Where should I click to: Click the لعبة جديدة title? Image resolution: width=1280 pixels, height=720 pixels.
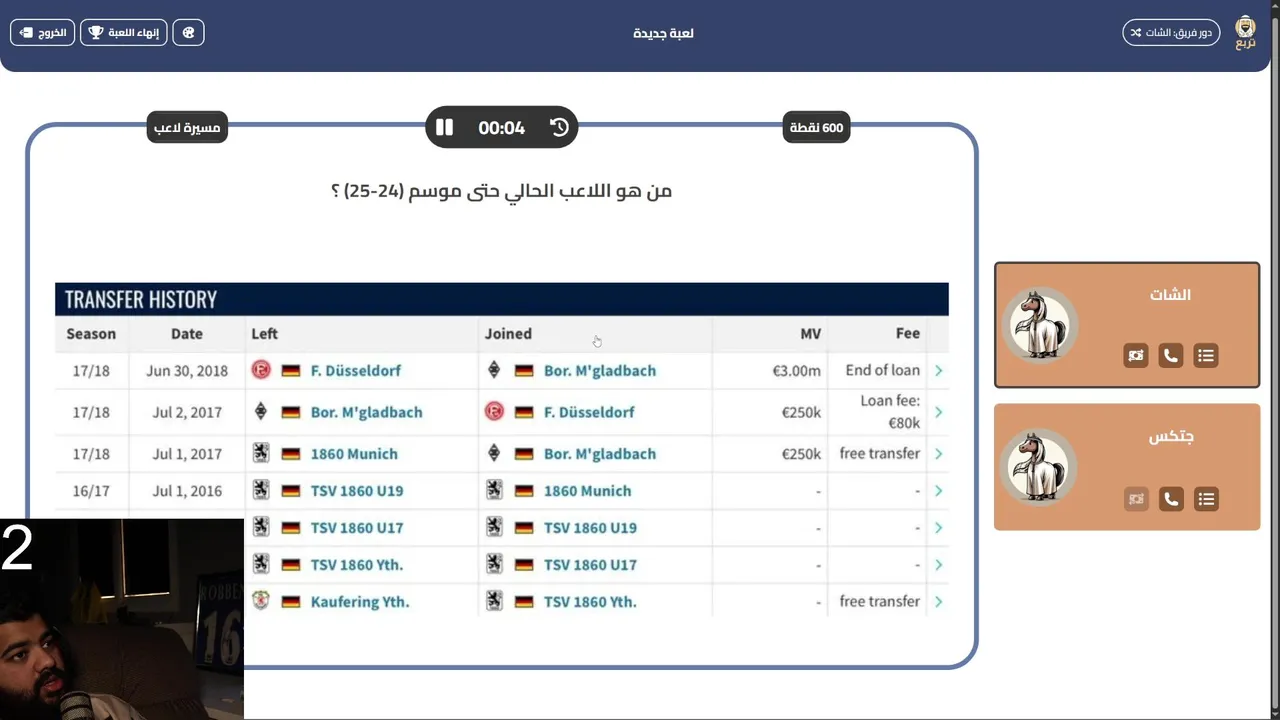(663, 33)
